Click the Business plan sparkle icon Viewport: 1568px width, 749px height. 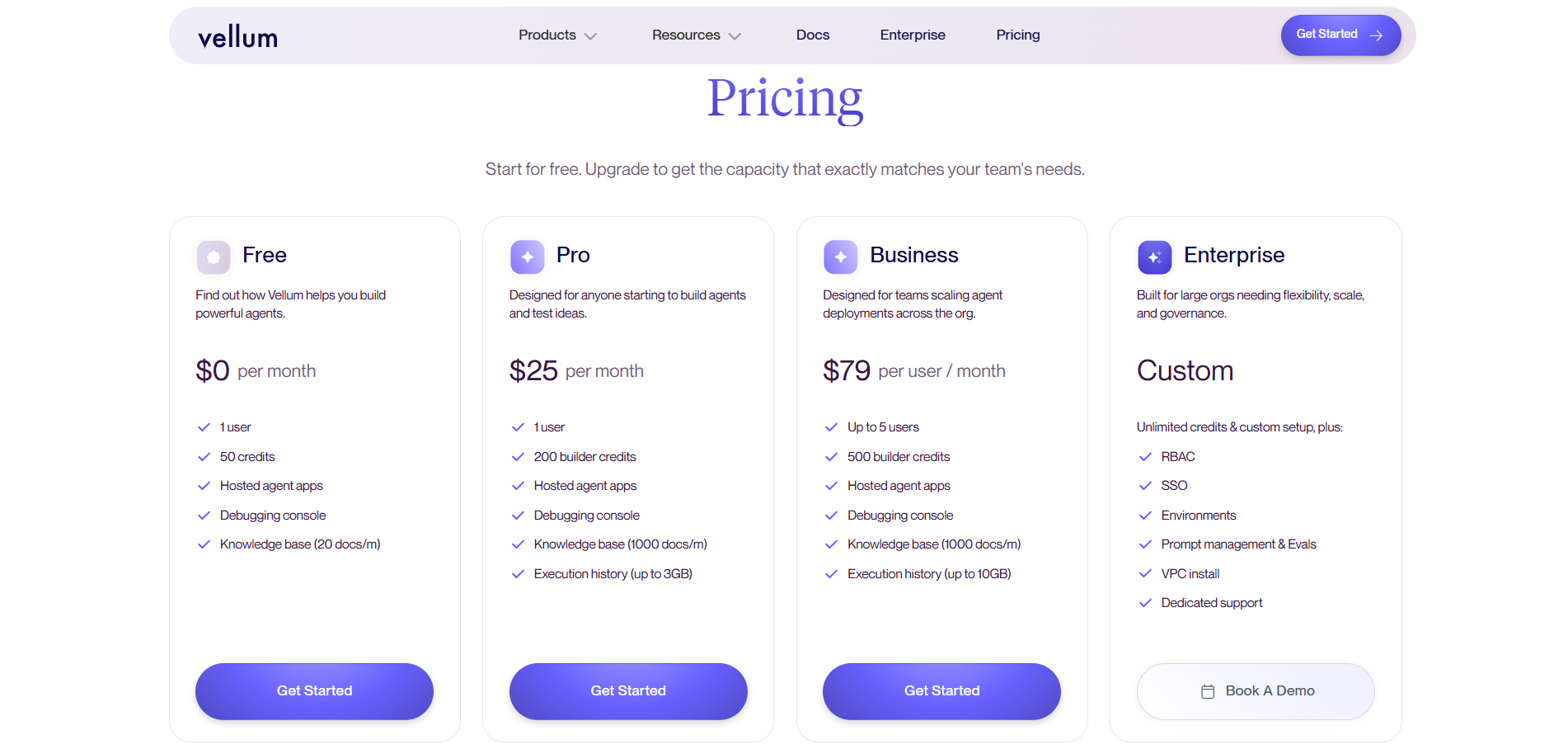pos(840,257)
